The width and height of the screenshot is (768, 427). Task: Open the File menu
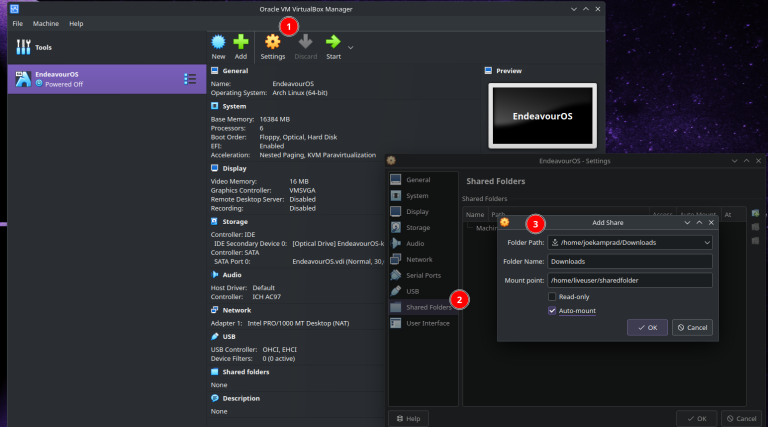(x=17, y=23)
